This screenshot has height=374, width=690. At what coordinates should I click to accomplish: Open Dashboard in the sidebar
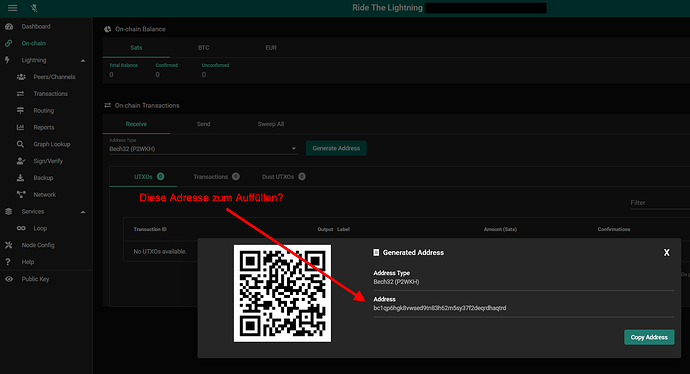point(36,26)
